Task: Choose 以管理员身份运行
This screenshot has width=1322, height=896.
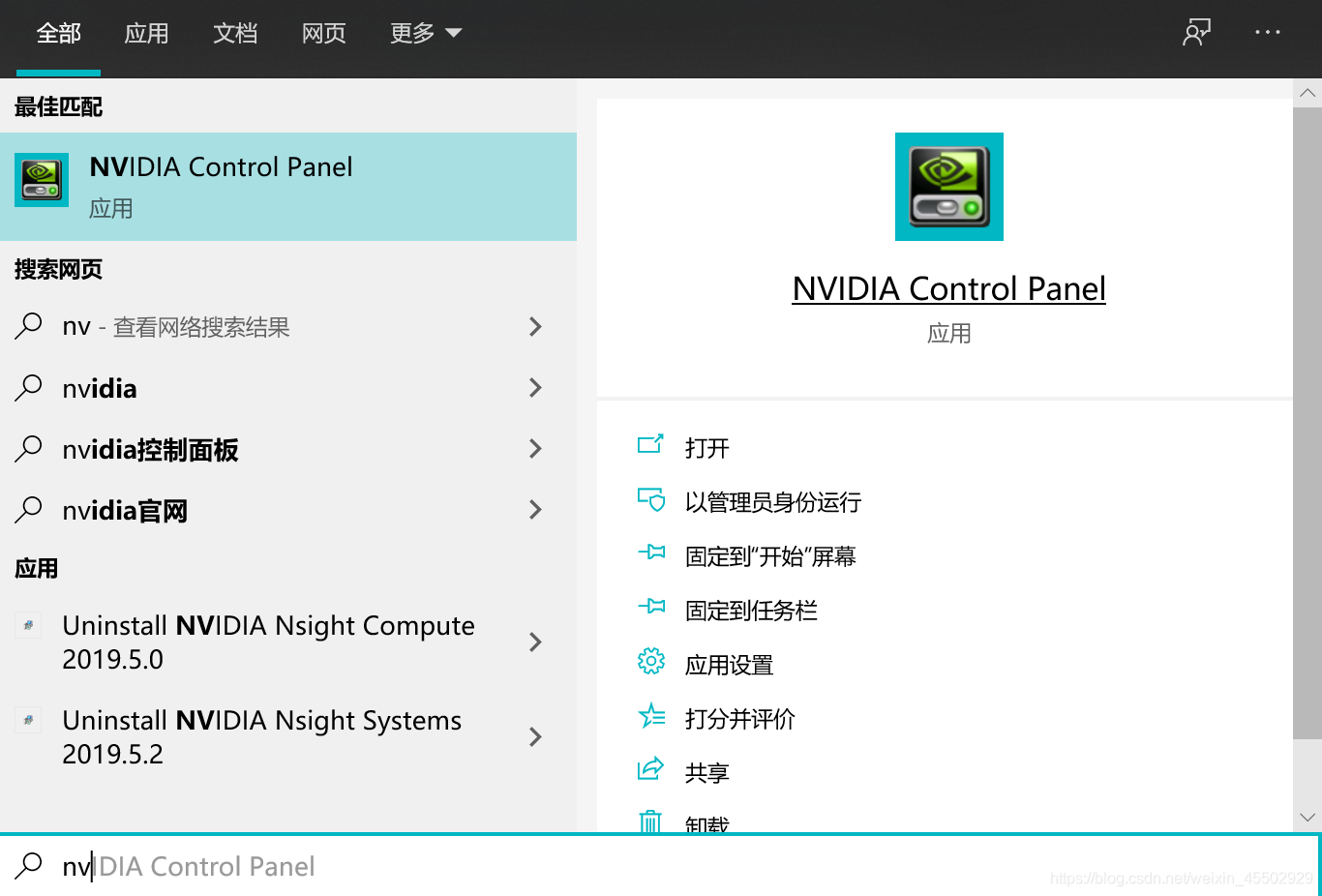Action: [x=773, y=502]
